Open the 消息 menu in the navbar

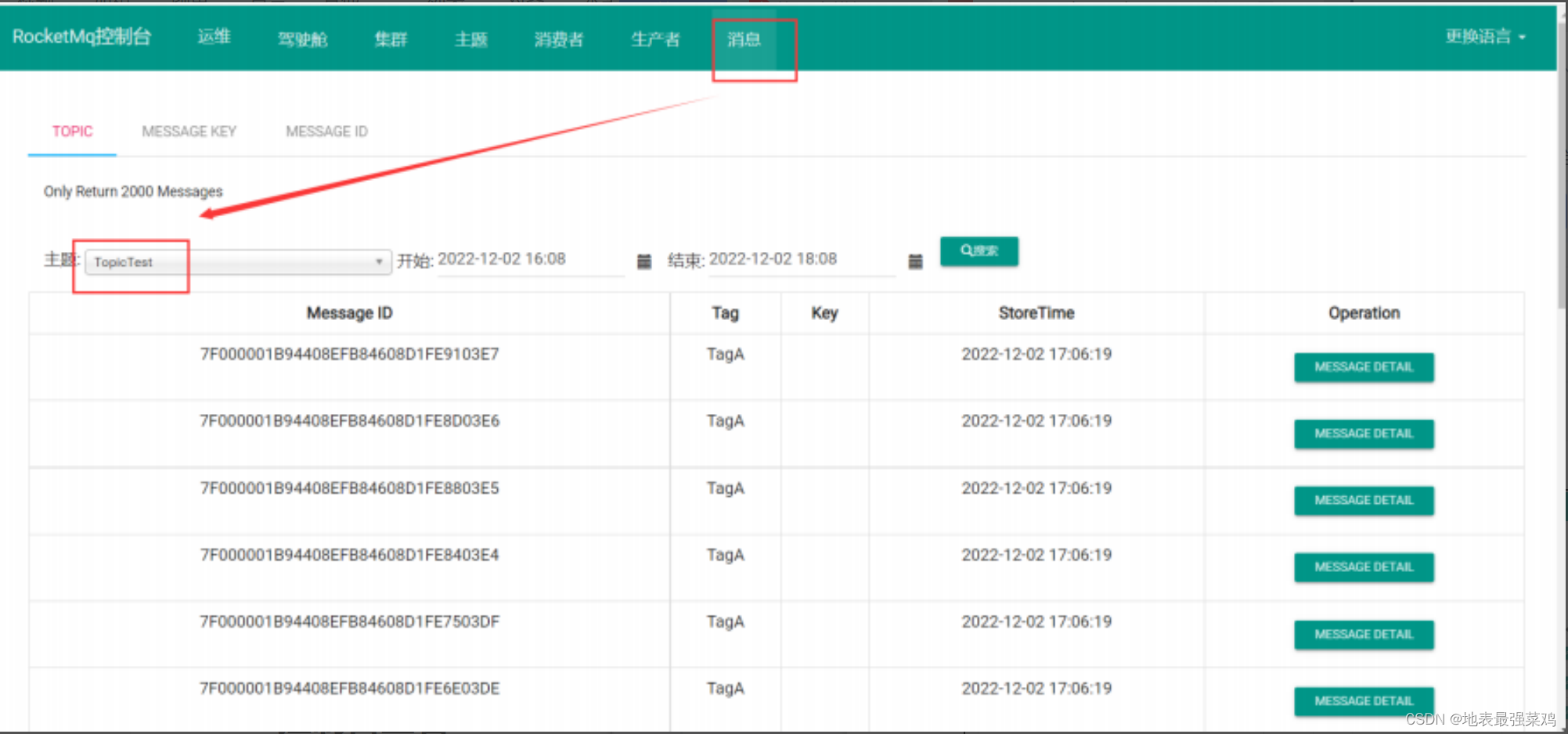coord(742,39)
